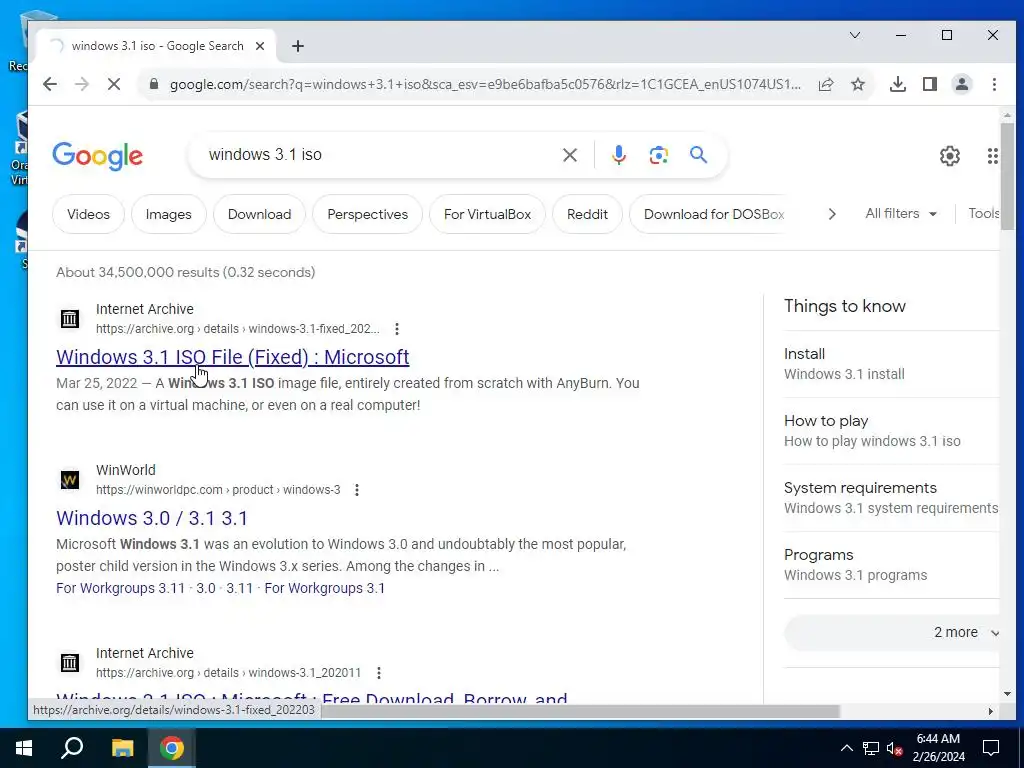
Task: Stop loading the page
Action: (x=114, y=84)
